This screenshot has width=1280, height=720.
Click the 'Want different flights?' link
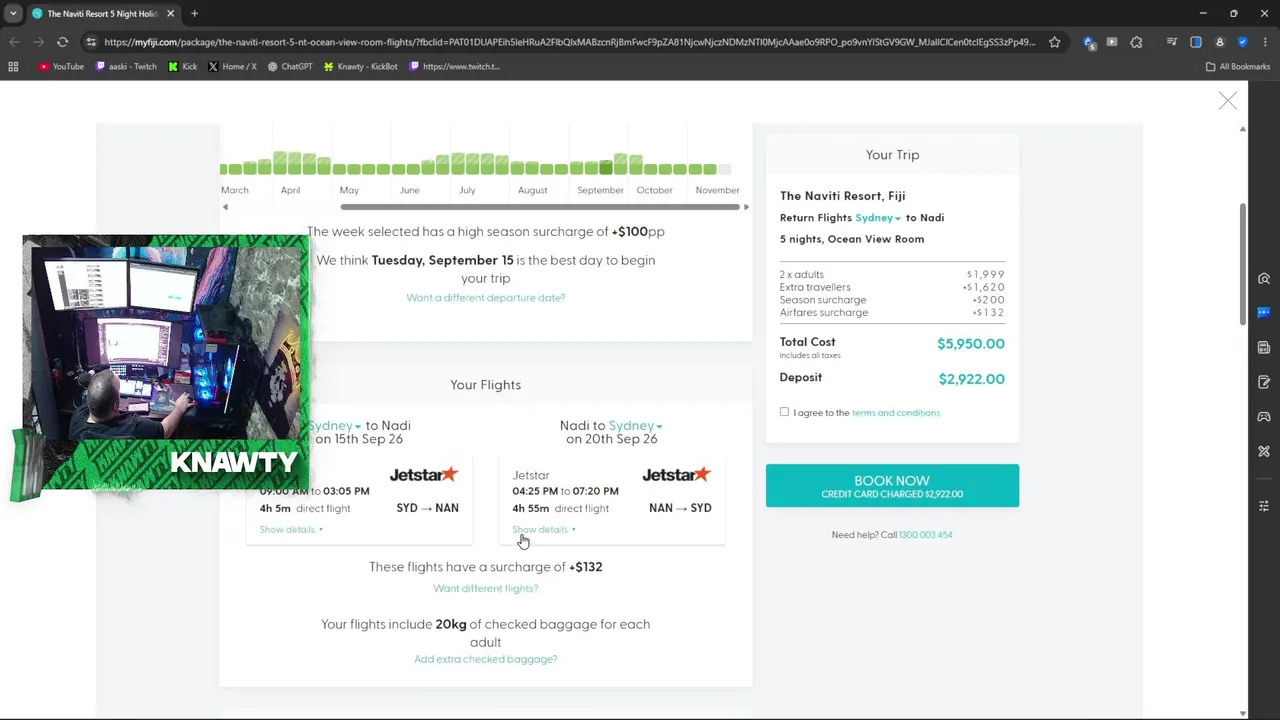point(485,589)
